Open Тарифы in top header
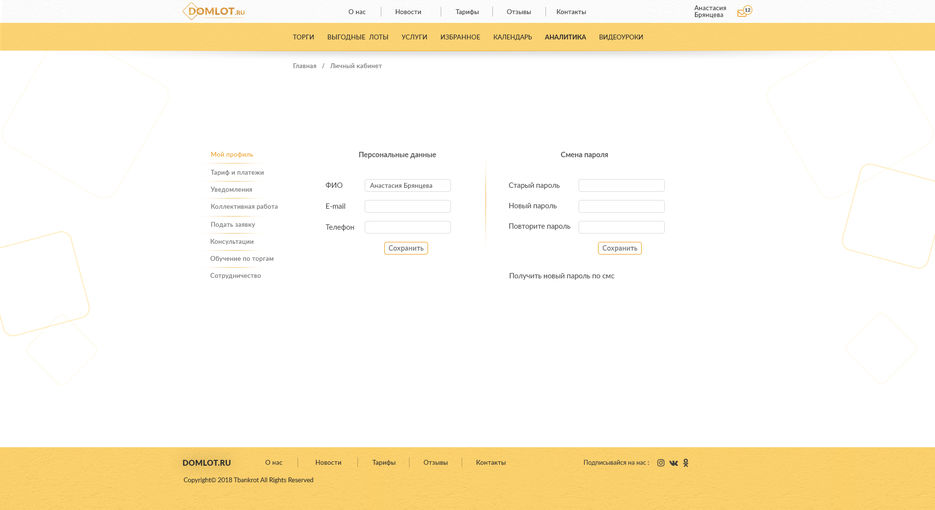This screenshot has height=510, width=935. 467,12
